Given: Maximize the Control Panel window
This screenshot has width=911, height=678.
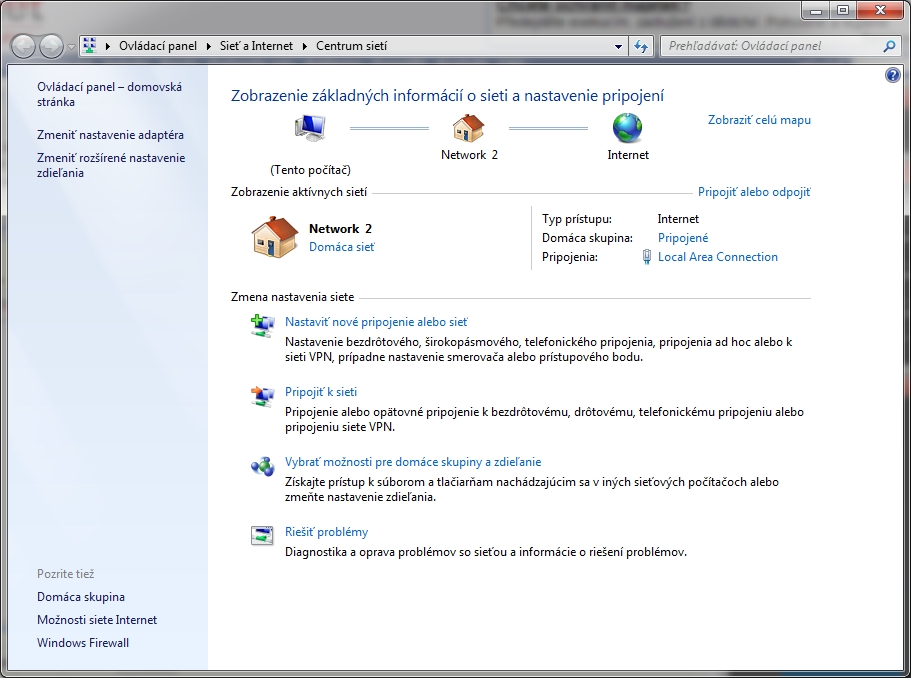Looking at the screenshot, I should tap(842, 10).
